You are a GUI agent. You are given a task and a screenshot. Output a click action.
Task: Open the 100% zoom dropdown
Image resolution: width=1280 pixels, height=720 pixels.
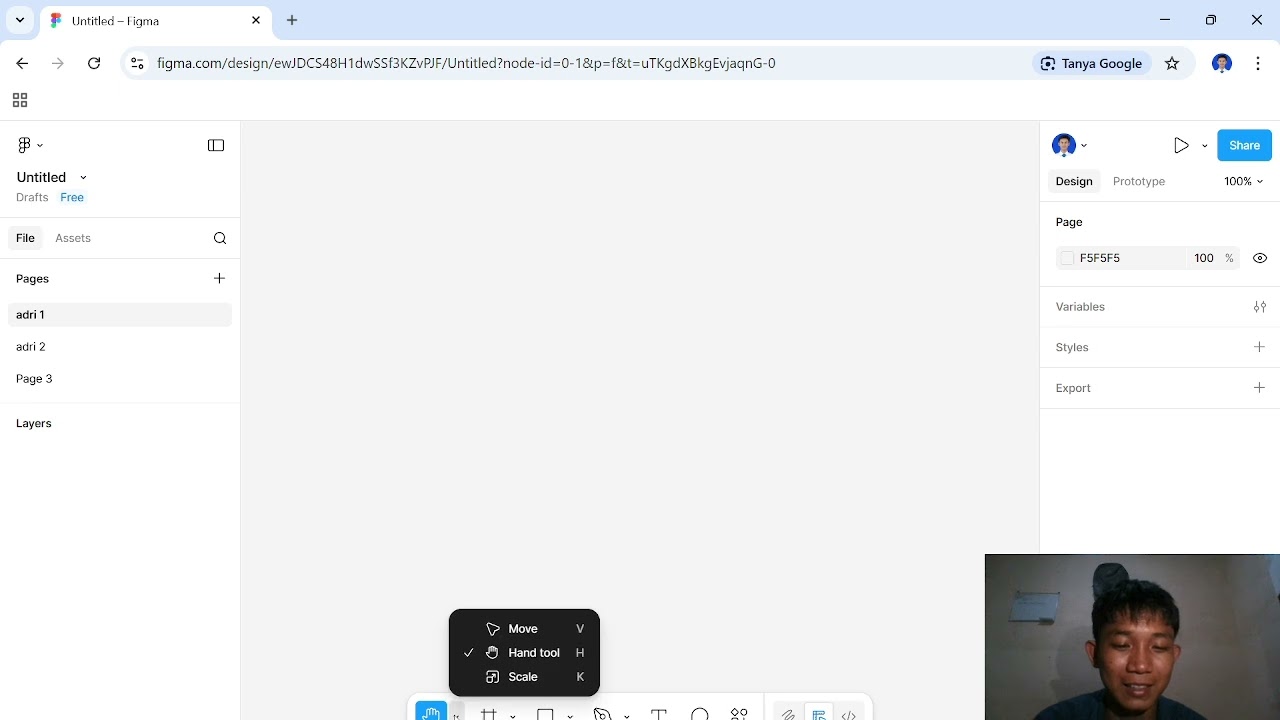(x=1244, y=181)
